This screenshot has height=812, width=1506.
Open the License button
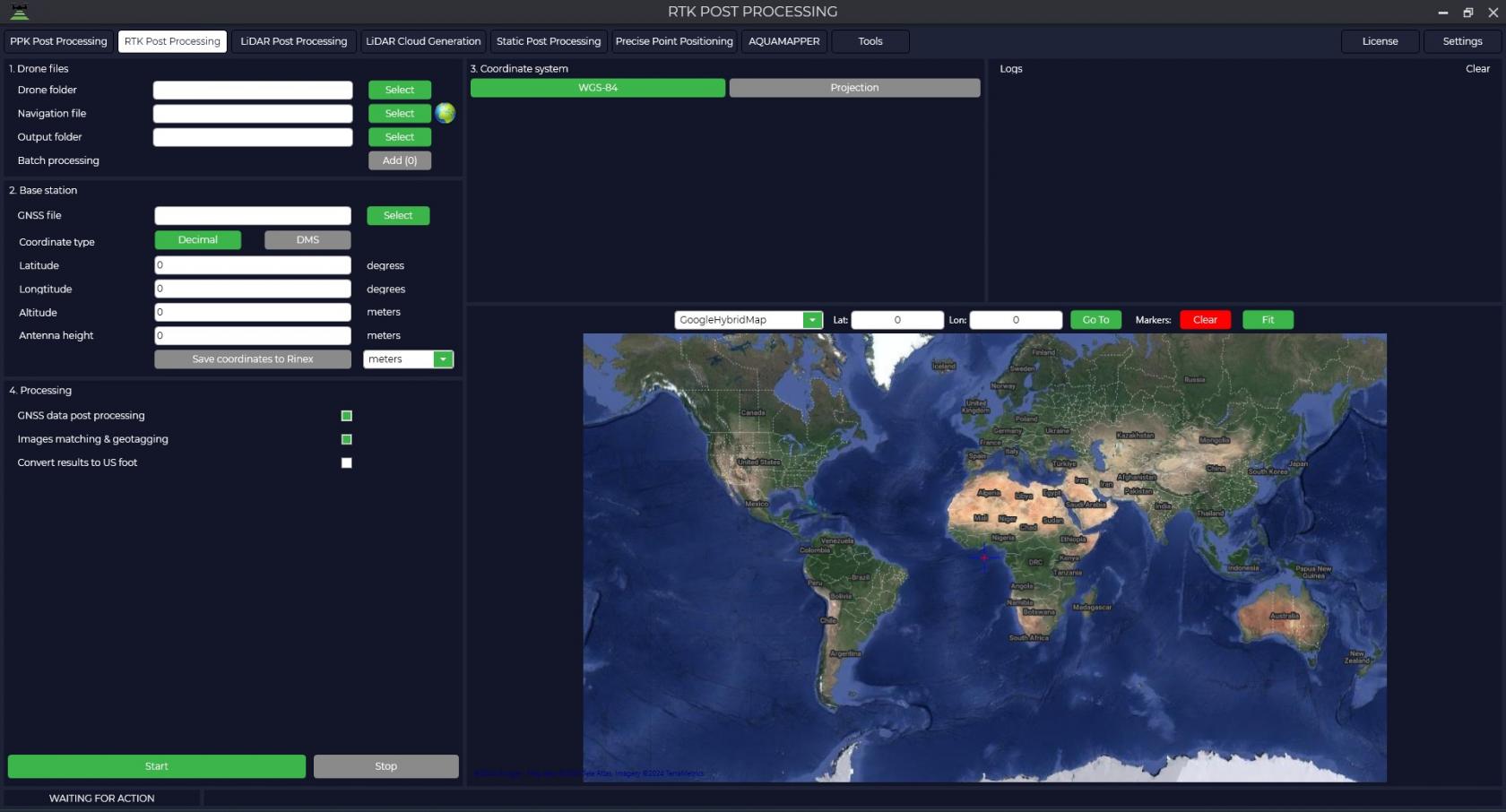coord(1380,41)
